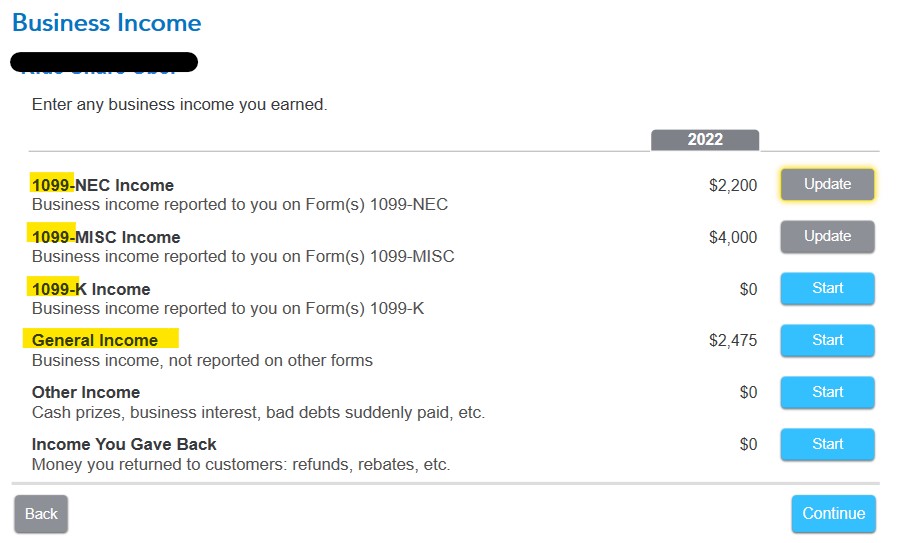Screen dimensions: 907x543
Task: Click the 1099-K Income heading
Action: point(91,289)
